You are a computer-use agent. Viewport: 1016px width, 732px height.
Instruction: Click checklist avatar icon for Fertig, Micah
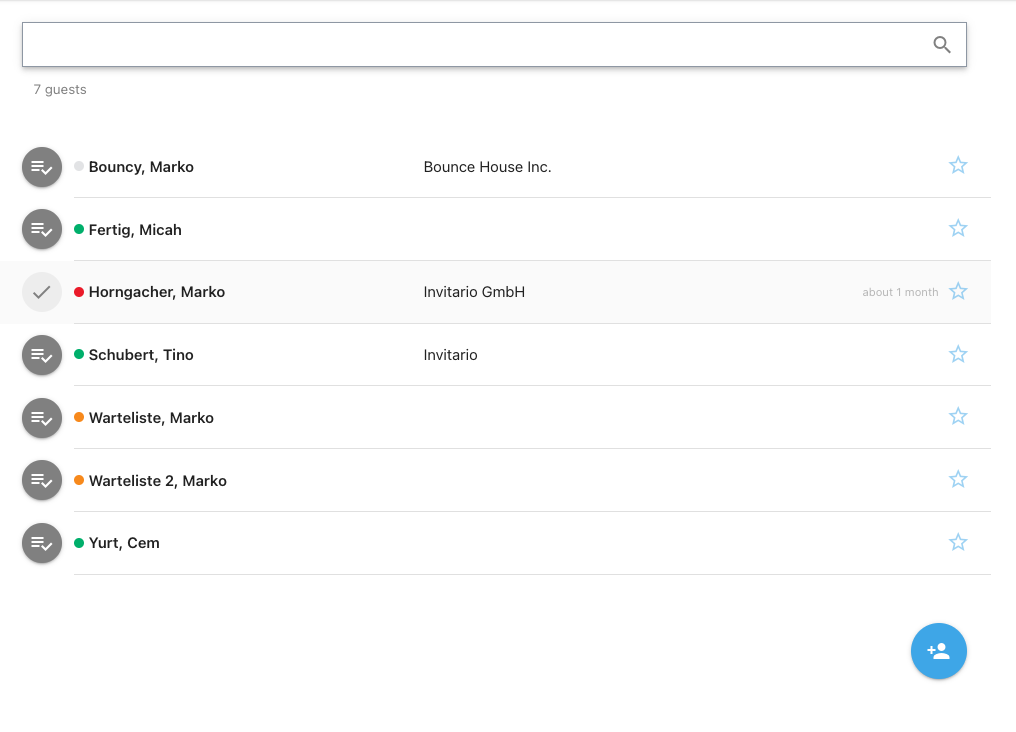[42, 230]
